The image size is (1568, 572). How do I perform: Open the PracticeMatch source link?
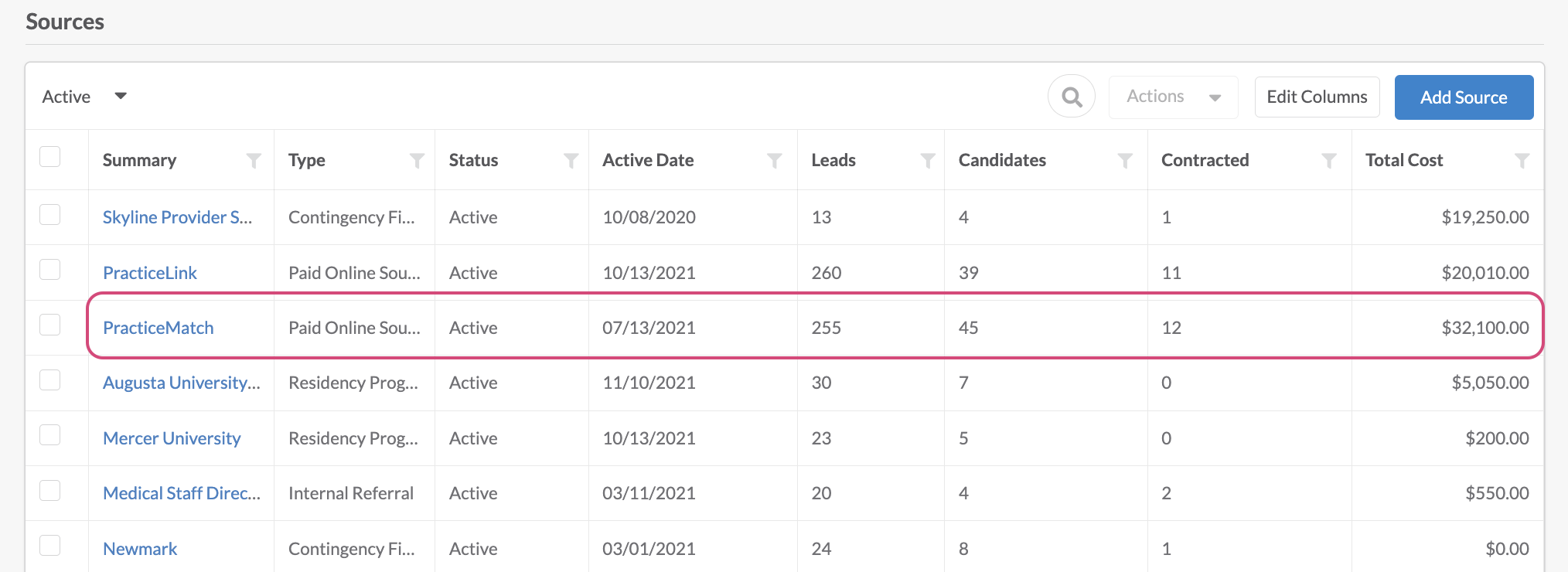pyautogui.click(x=159, y=328)
